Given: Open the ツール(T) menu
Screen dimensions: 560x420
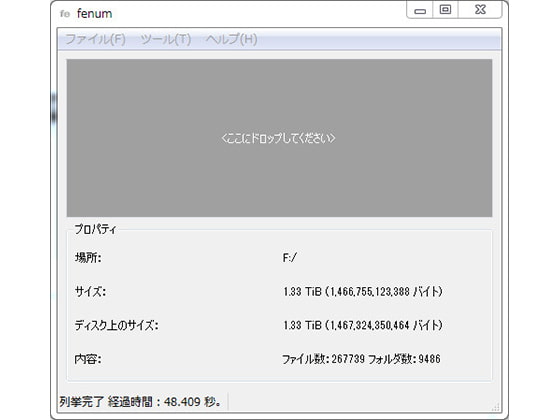Looking at the screenshot, I should (166, 39).
